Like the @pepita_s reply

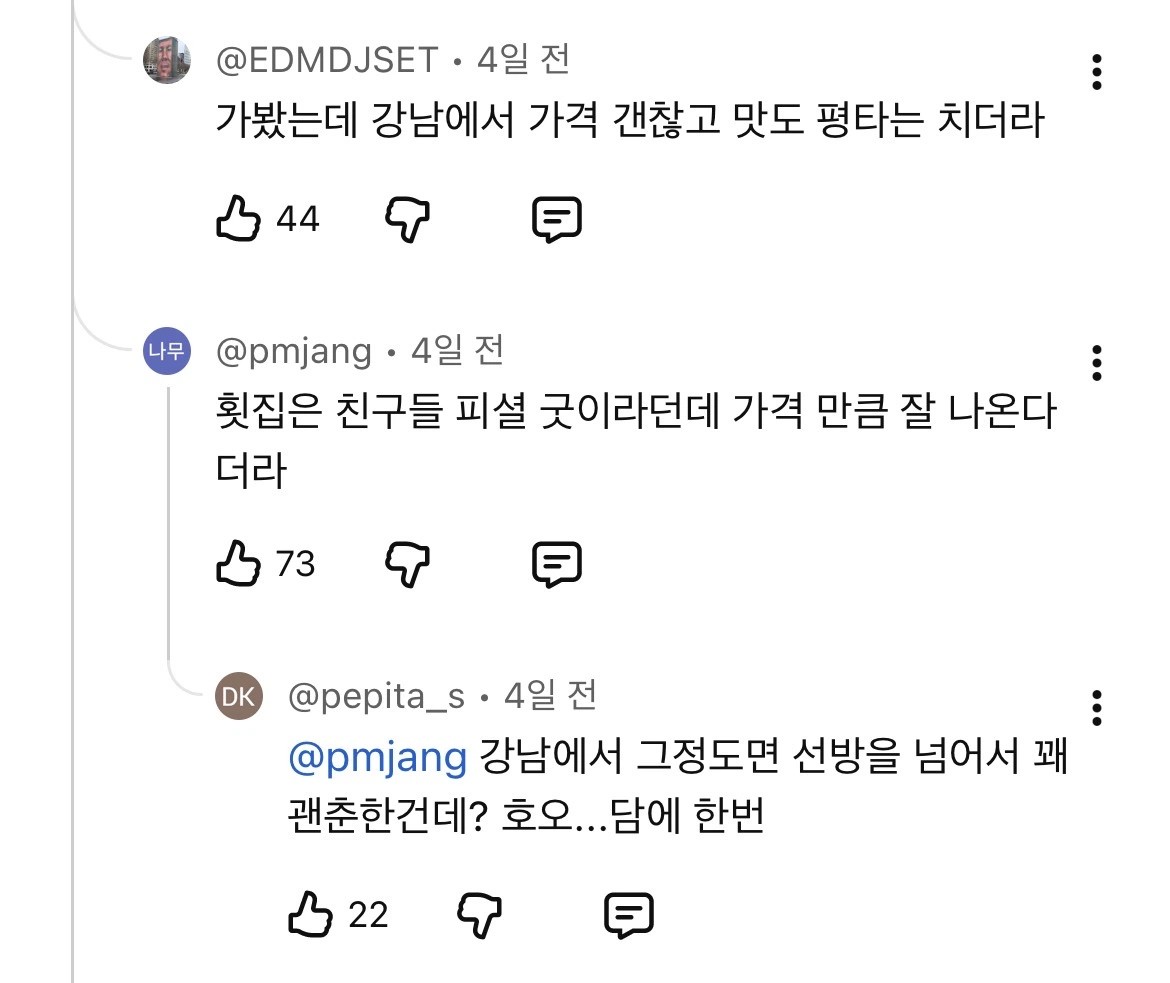310,914
